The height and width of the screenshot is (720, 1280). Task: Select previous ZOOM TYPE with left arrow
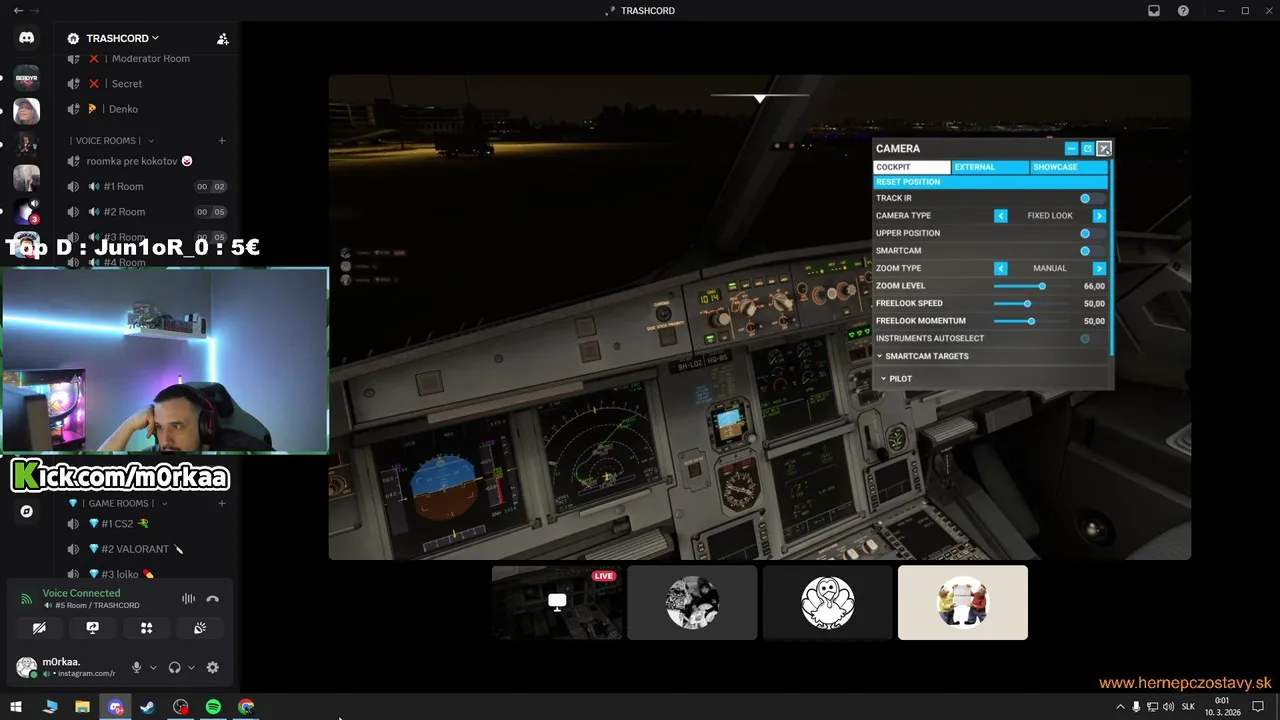(1000, 268)
